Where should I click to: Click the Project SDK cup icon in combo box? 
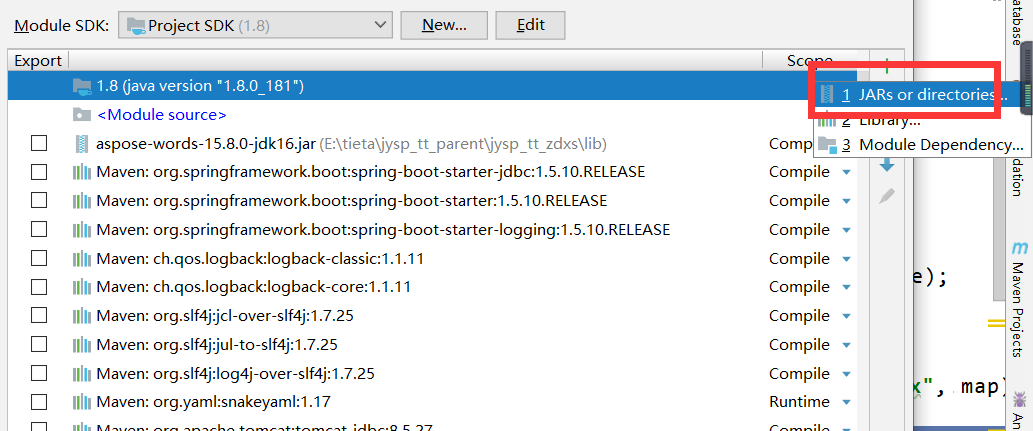(x=136, y=26)
